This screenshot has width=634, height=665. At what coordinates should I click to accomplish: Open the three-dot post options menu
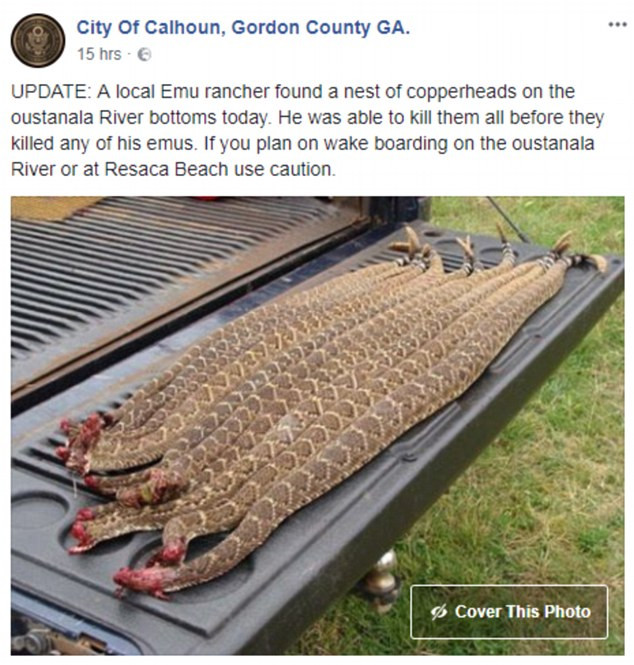pyautogui.click(x=616, y=24)
